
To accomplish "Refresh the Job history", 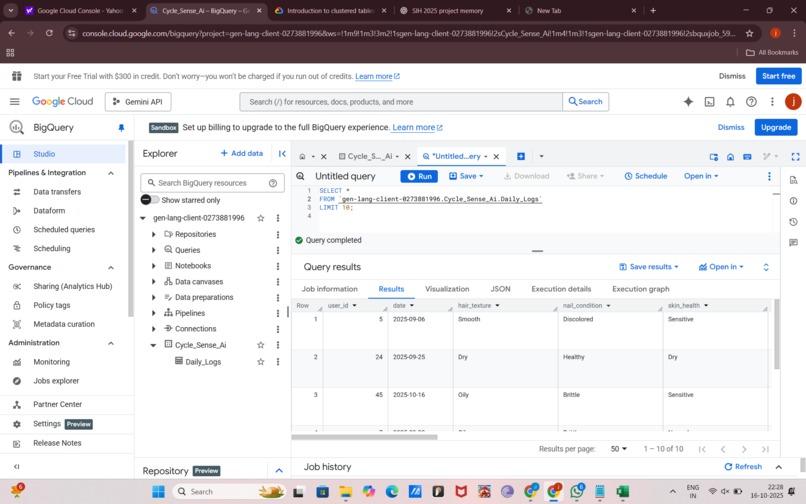I will click(743, 466).
